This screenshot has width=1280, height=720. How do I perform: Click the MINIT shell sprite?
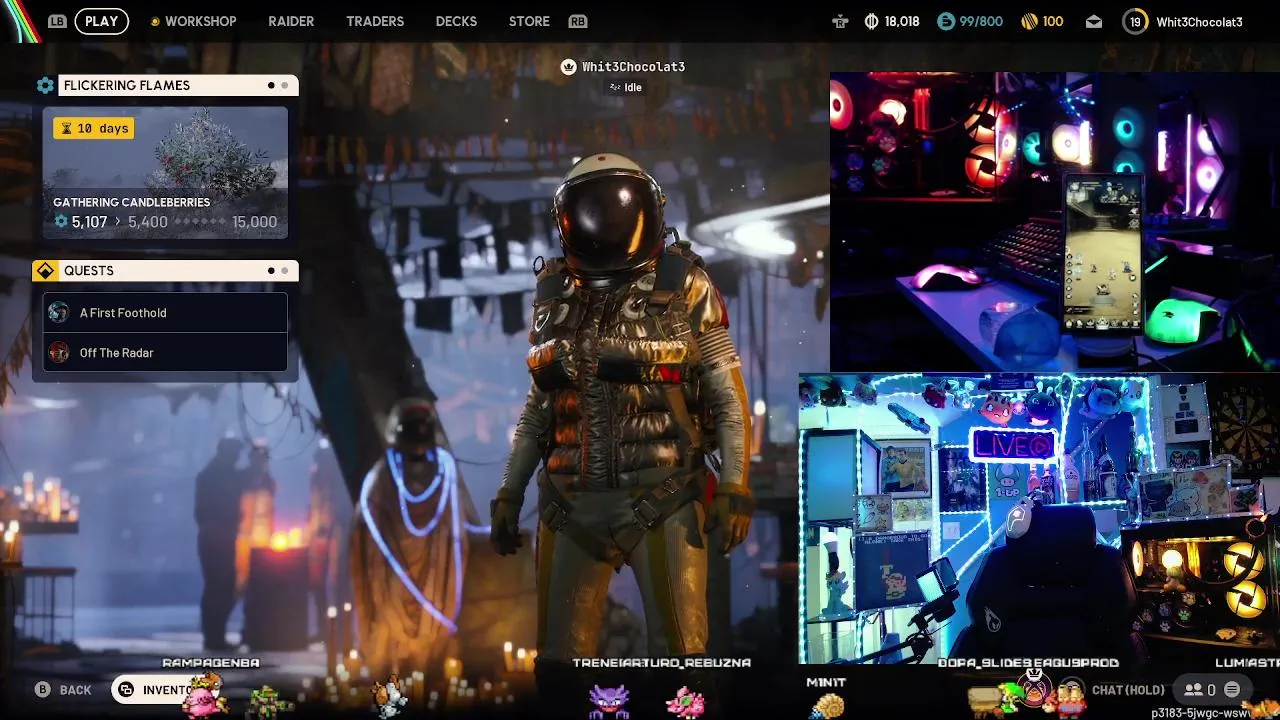click(826, 706)
